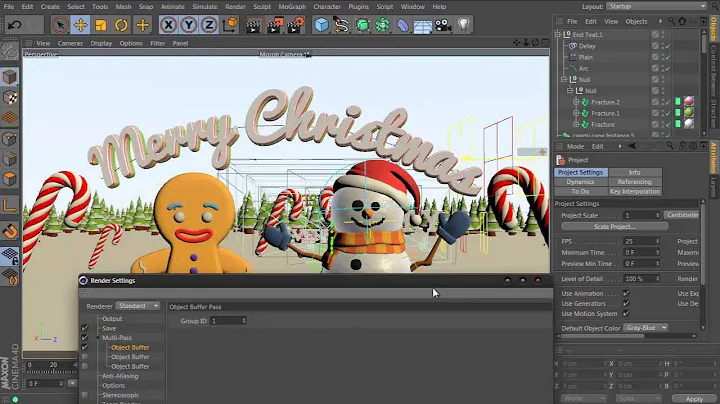Click the white material tag on Fracture
This screenshot has width=720, height=404.
(689, 123)
